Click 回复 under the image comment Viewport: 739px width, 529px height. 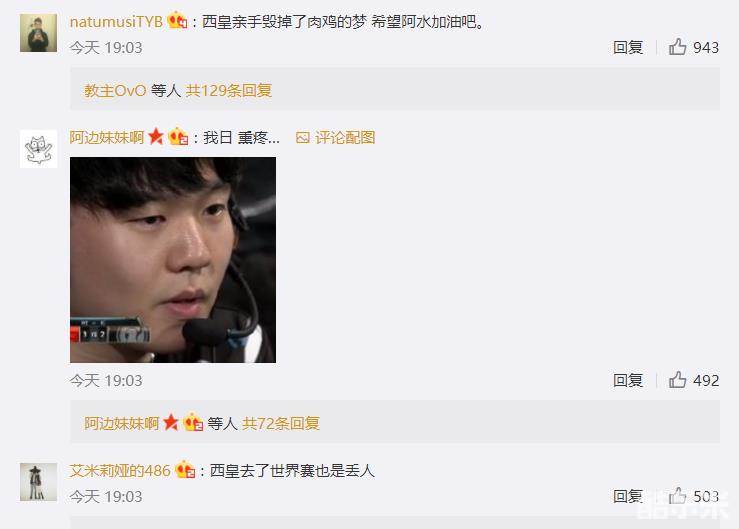coord(628,380)
